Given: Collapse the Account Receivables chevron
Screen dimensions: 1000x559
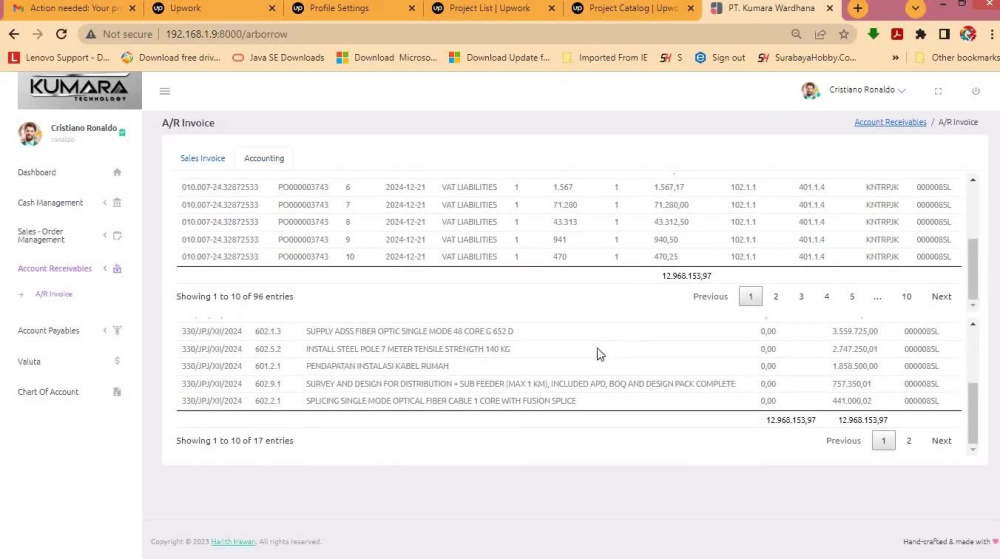Looking at the screenshot, I should [x=105, y=268].
